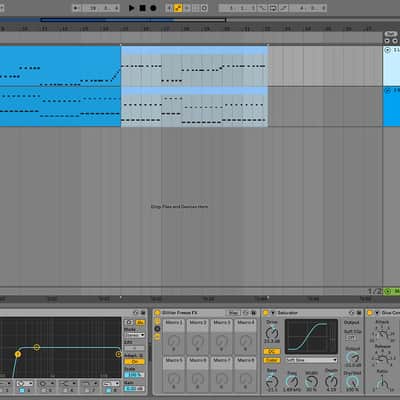Click the Loop Length field
The width and height of the screenshot is (400, 400).
(308, 8)
